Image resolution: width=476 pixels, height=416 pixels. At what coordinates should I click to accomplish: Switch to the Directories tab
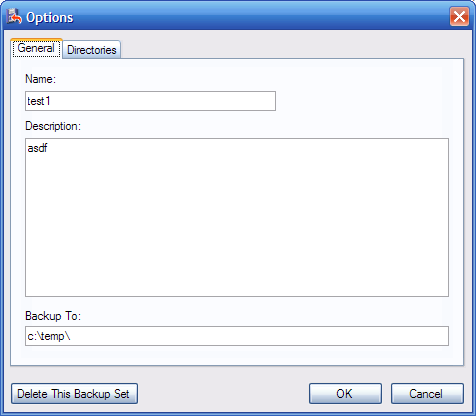[92, 50]
